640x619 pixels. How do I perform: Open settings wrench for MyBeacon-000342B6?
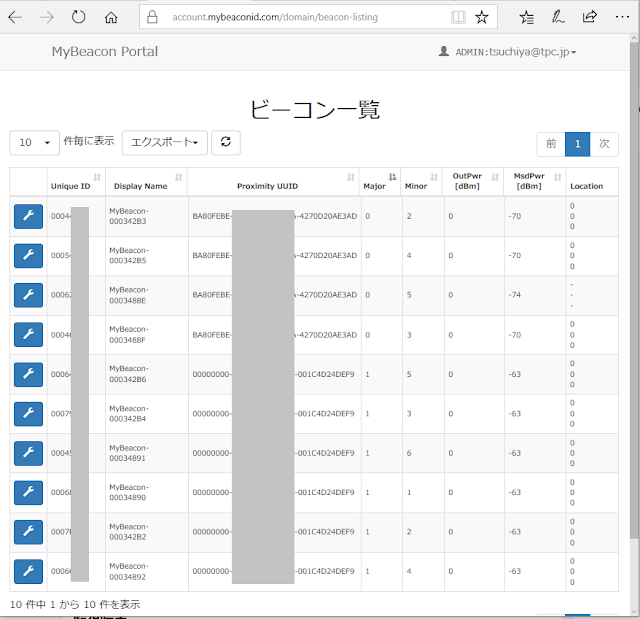click(28, 374)
